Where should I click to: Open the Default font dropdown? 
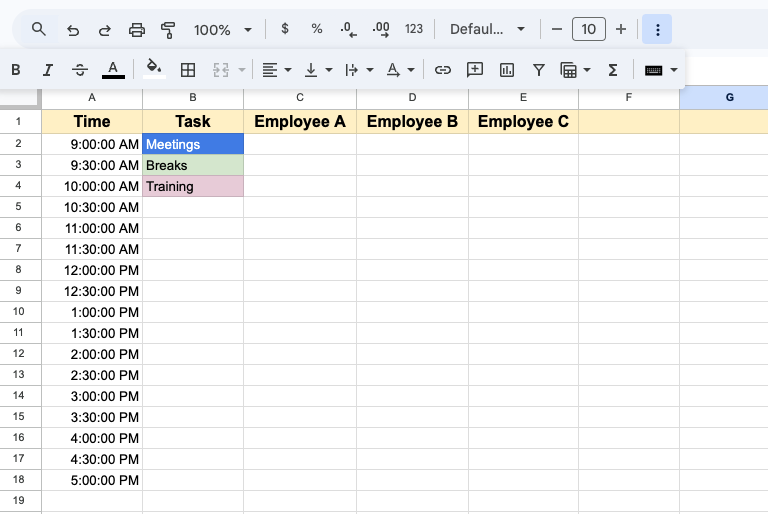tap(487, 29)
